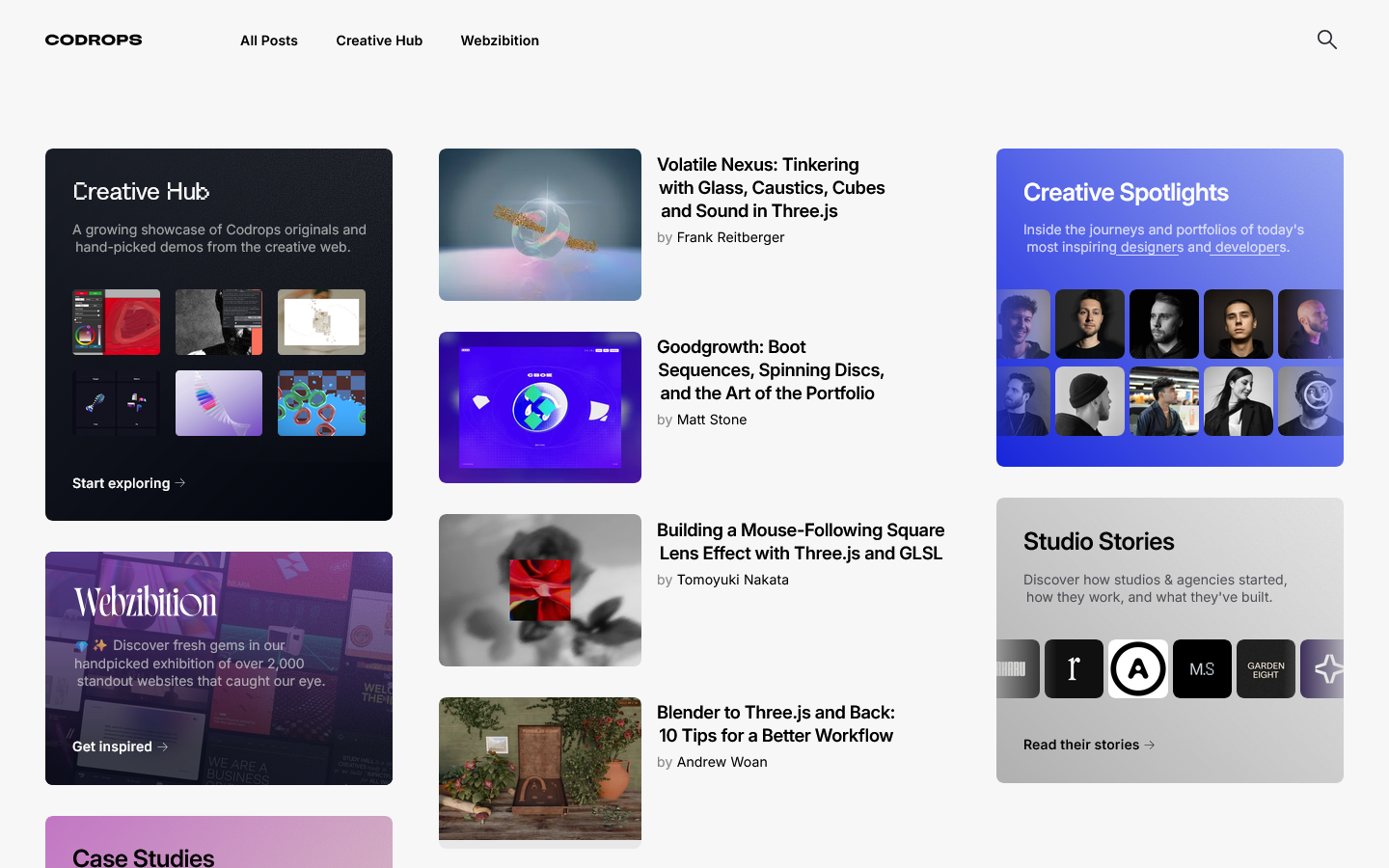Select the beanie-wearing portrait in Creative Spotlights

[x=1090, y=401]
